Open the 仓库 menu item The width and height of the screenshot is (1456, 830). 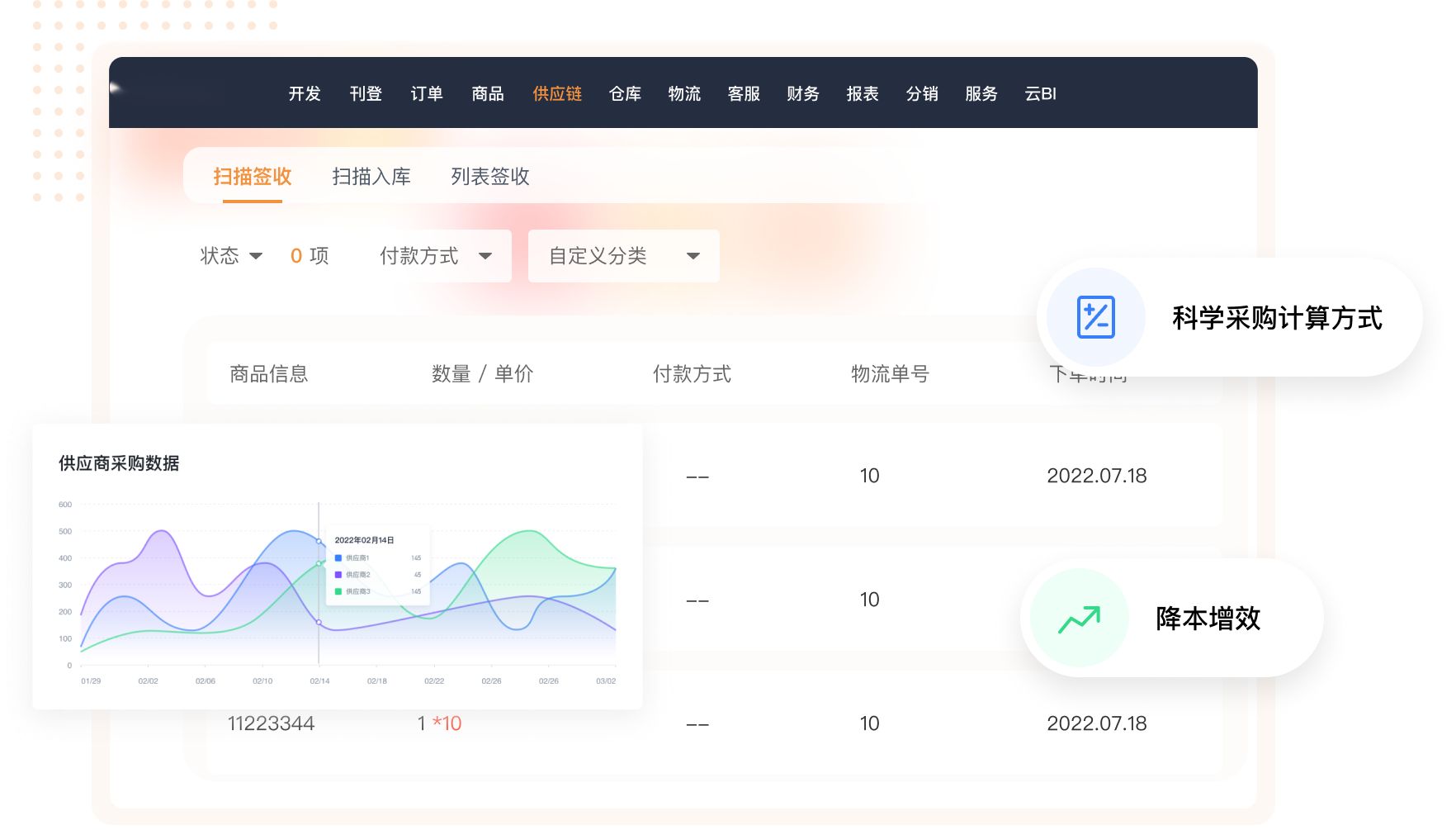coord(625,94)
